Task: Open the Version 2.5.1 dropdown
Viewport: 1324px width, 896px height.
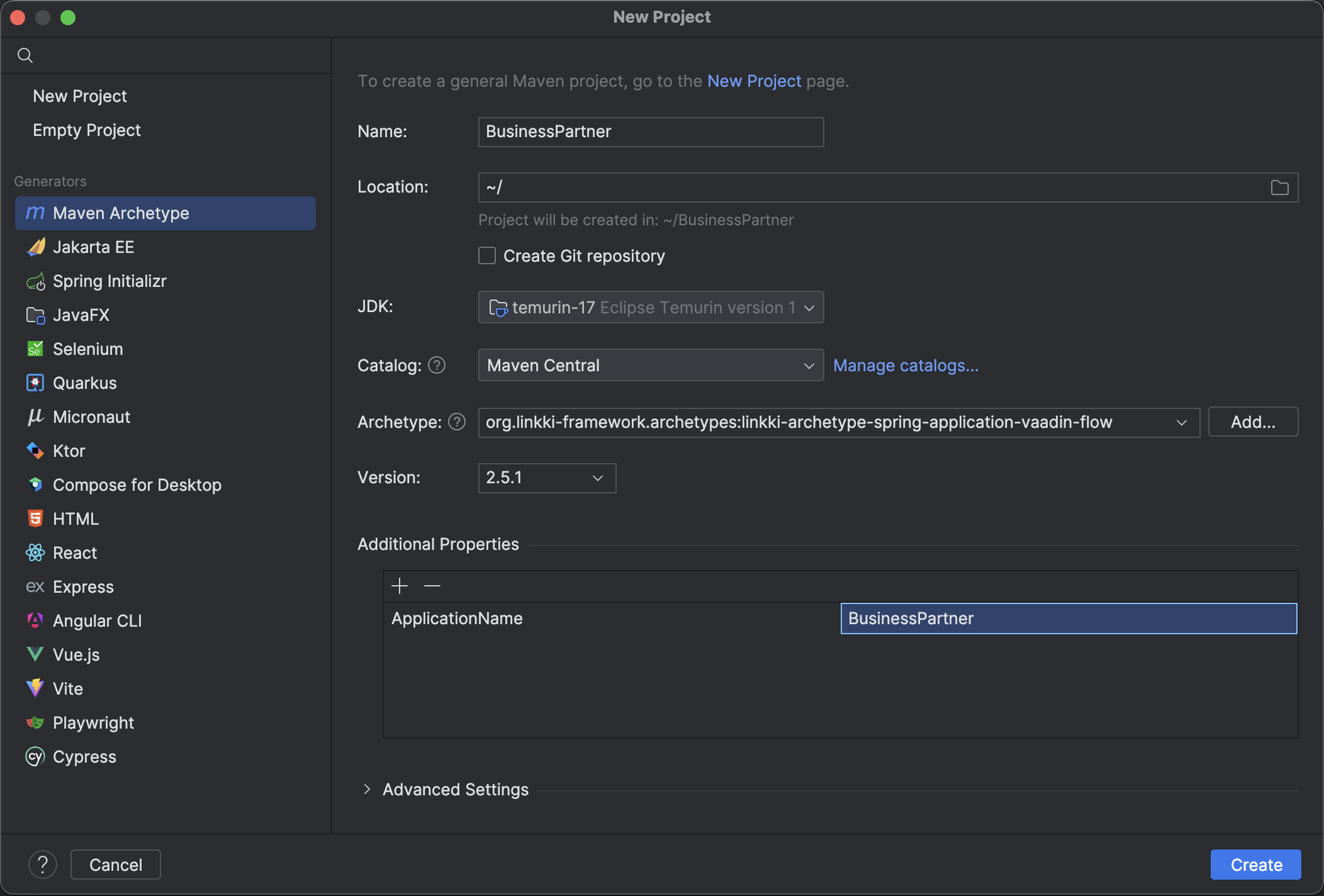Action: (x=547, y=478)
